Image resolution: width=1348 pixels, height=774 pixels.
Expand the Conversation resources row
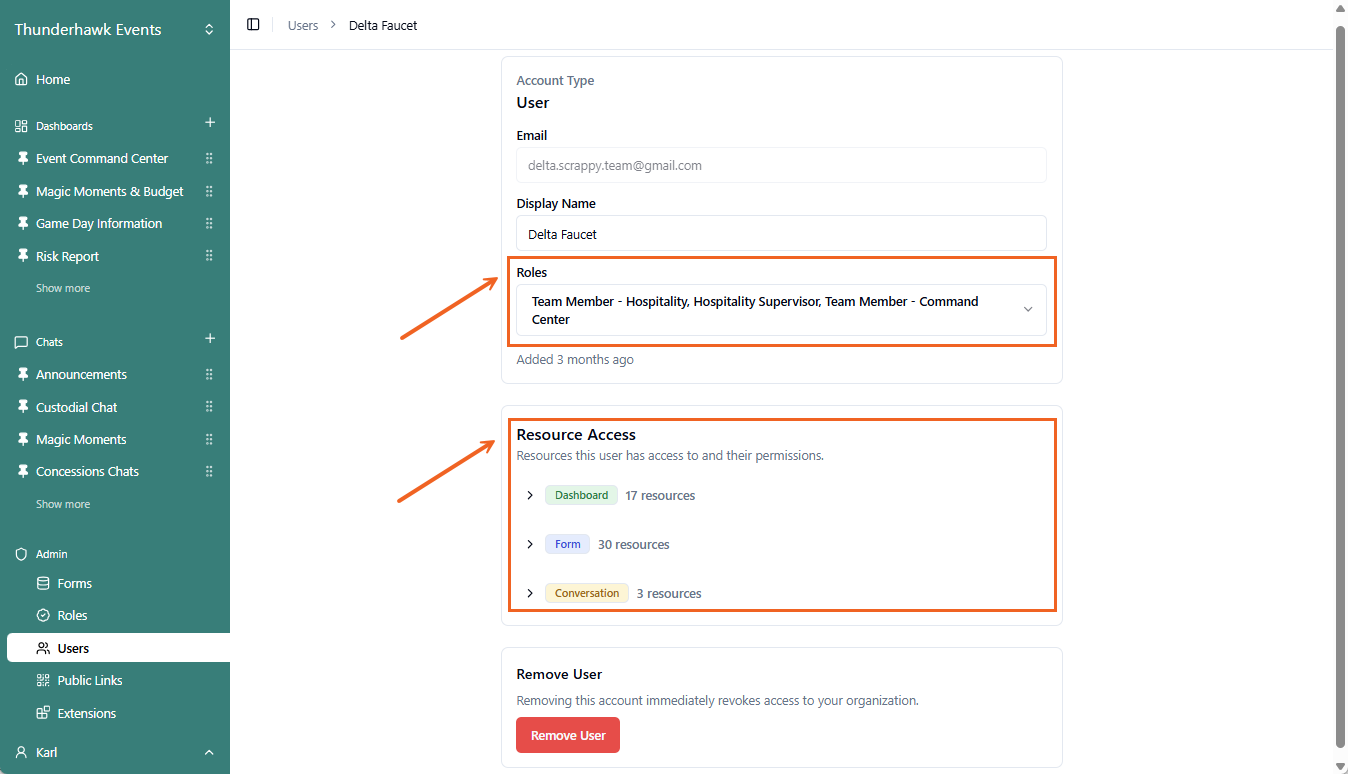pos(530,594)
